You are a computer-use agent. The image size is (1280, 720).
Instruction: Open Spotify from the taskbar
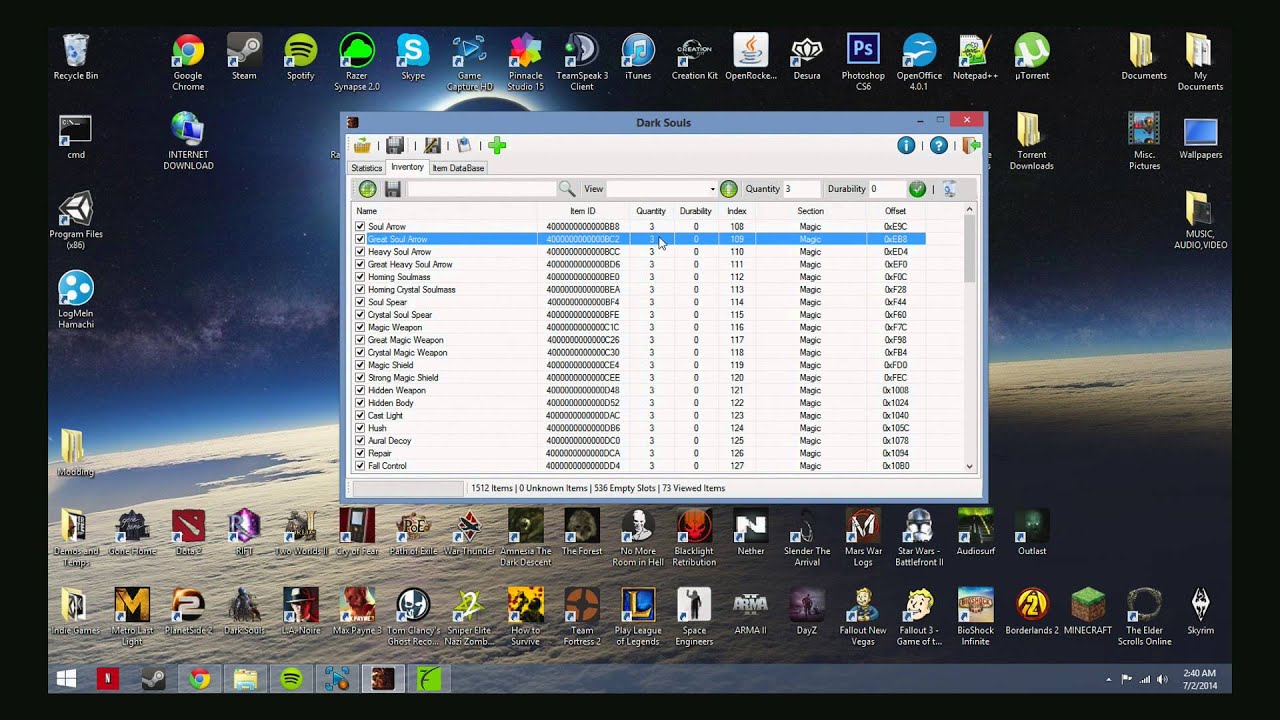(291, 679)
